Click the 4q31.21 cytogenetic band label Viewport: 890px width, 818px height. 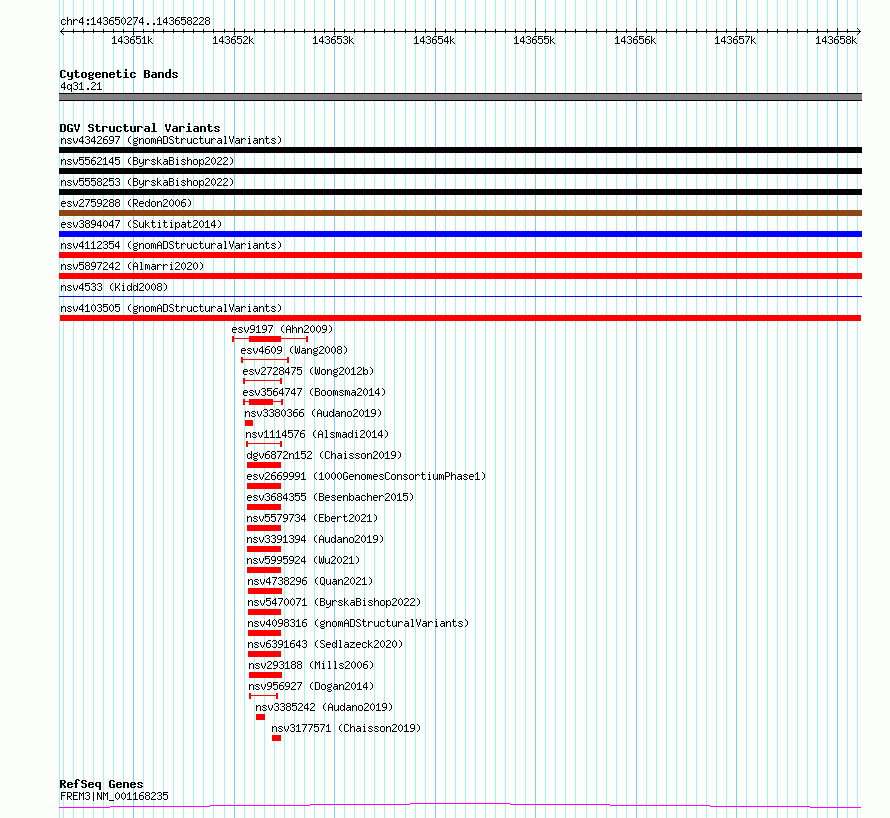point(81,86)
